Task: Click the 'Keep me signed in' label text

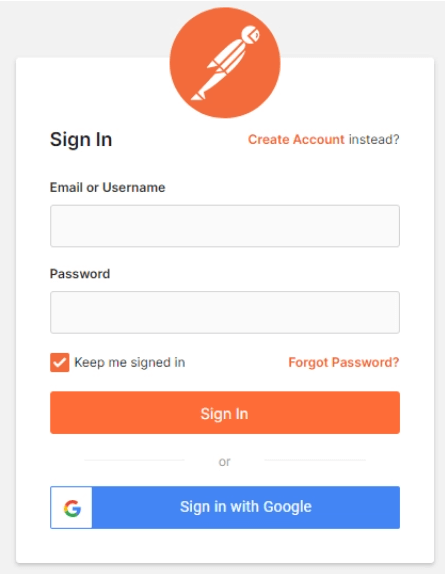Action: (130, 362)
